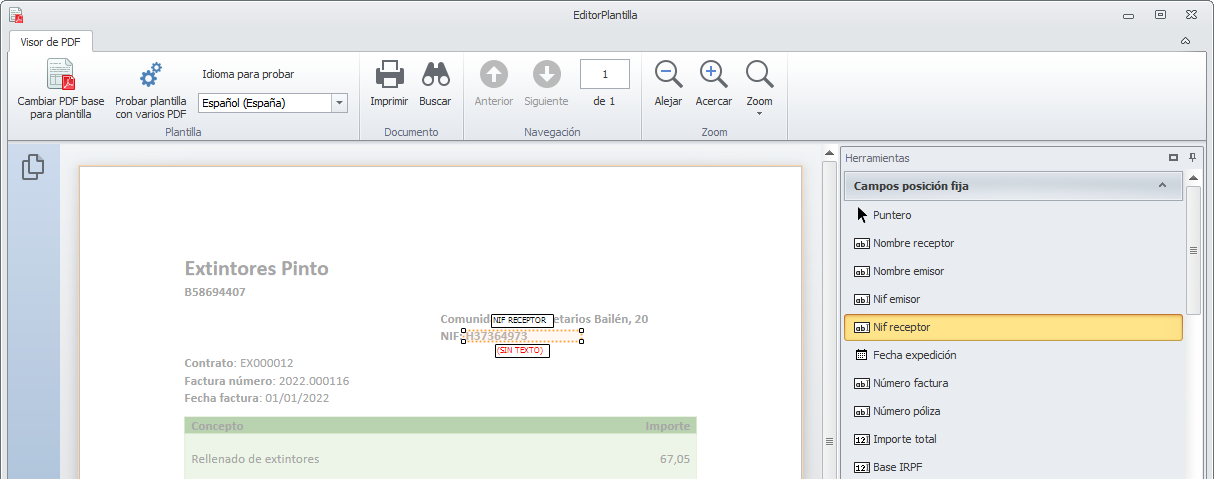The width and height of the screenshot is (1214, 479).
Task: Click Factura número: 2022.000116 line
Action: click(267, 381)
